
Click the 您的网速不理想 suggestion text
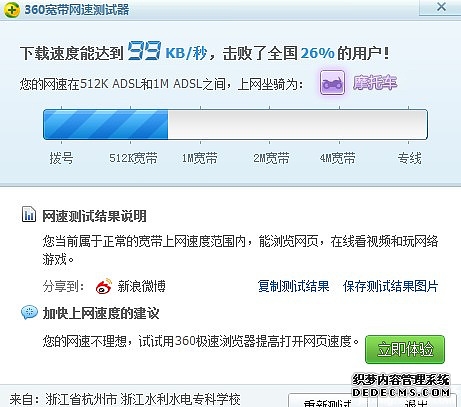pos(201,341)
